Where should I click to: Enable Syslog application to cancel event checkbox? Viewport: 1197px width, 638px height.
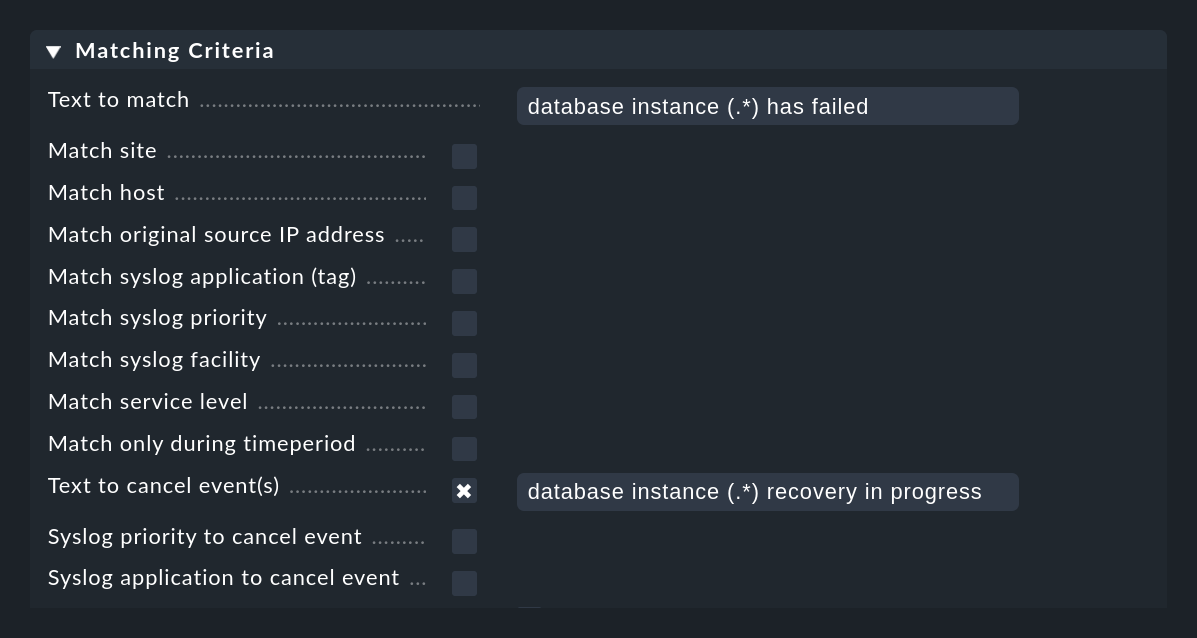tap(464, 584)
